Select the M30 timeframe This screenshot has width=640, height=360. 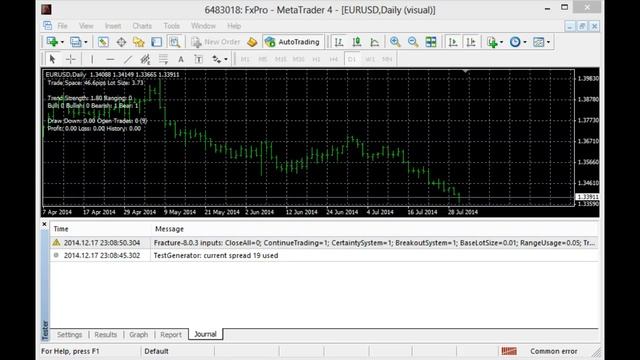[x=298, y=59]
